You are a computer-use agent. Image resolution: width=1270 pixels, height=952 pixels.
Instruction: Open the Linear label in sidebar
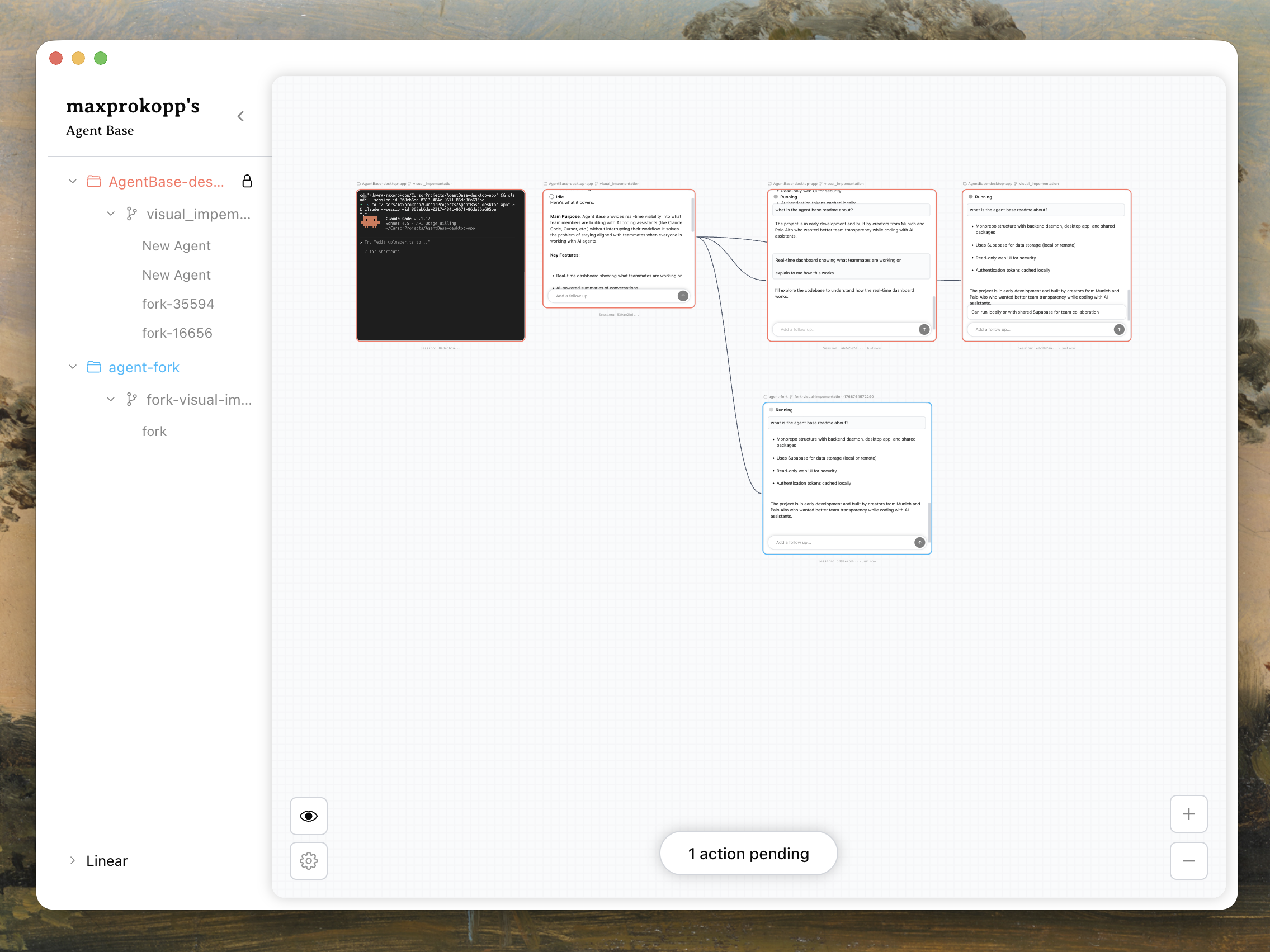[107, 861]
